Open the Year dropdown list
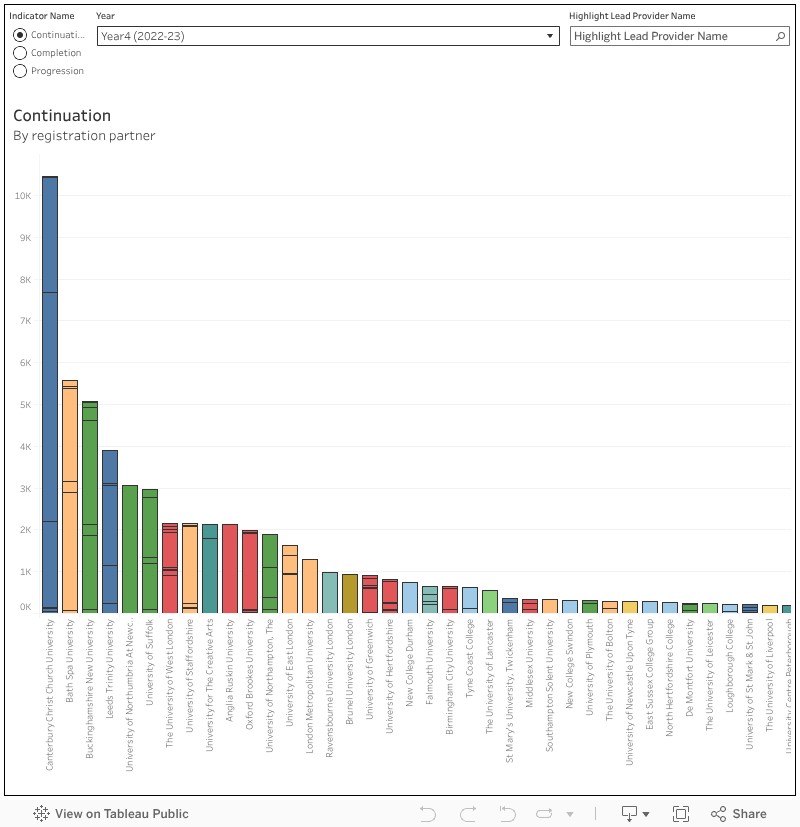 (x=328, y=36)
